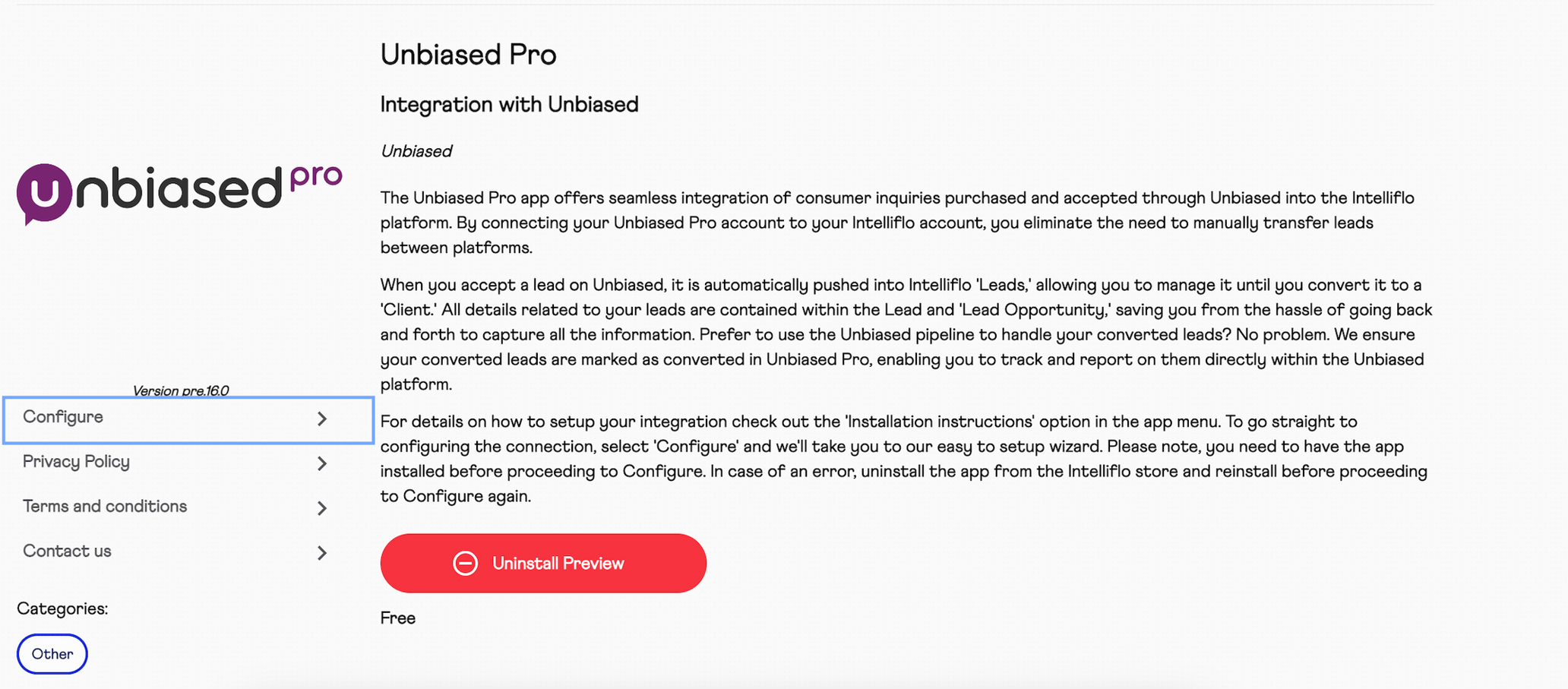Click the purple 'pro' logo text
This screenshot has width=1568, height=689.
point(316,178)
